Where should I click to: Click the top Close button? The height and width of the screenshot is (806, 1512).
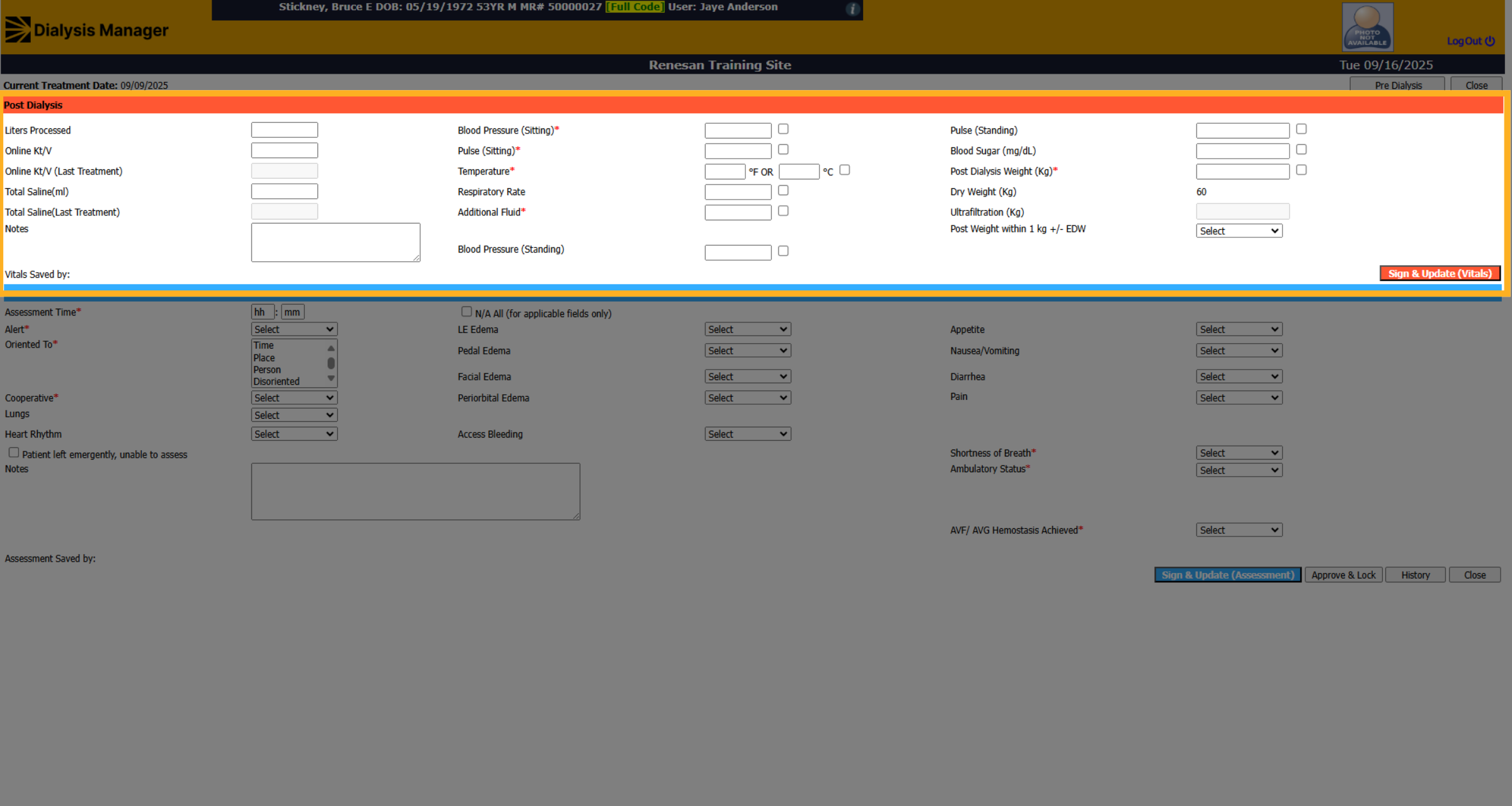tap(1476, 85)
